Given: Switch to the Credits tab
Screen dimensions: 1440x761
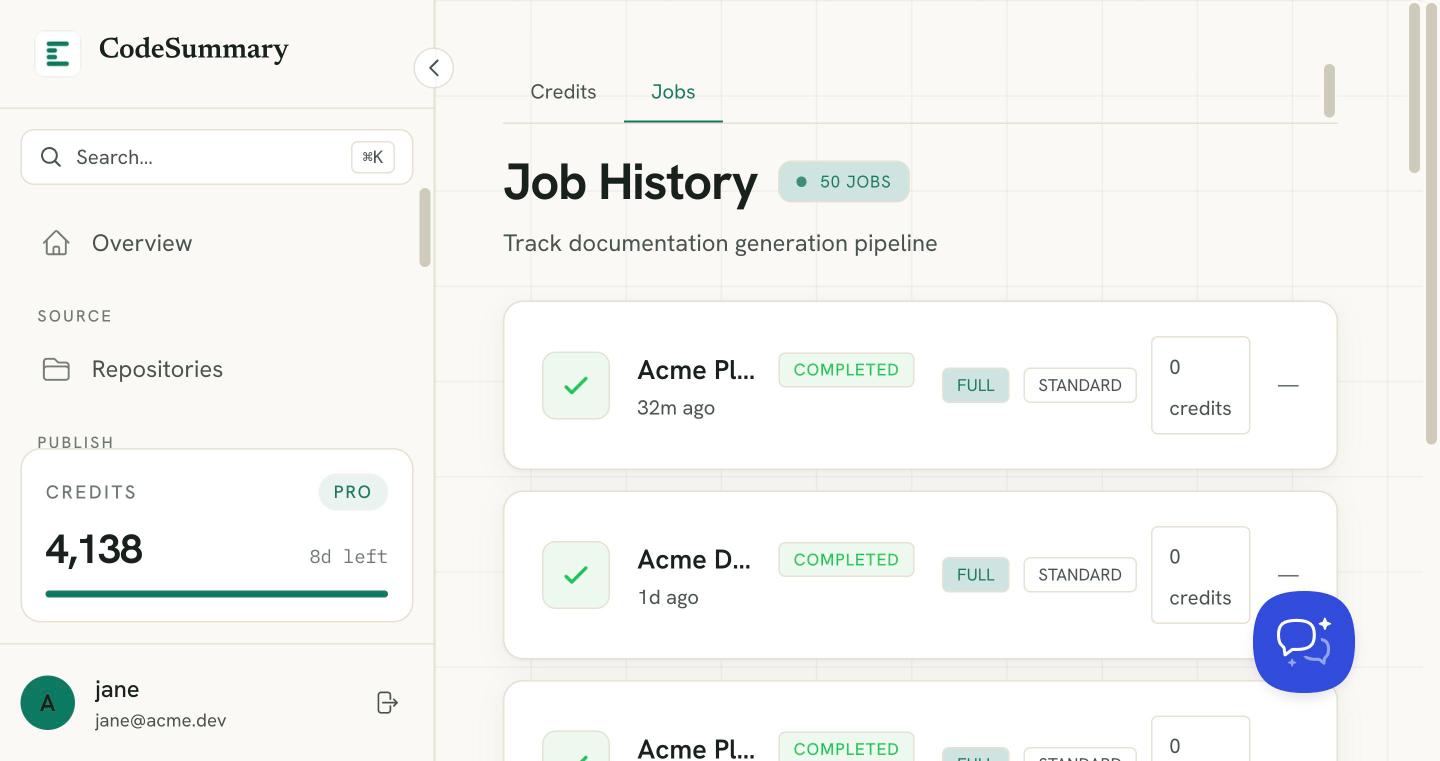Looking at the screenshot, I should point(563,92).
